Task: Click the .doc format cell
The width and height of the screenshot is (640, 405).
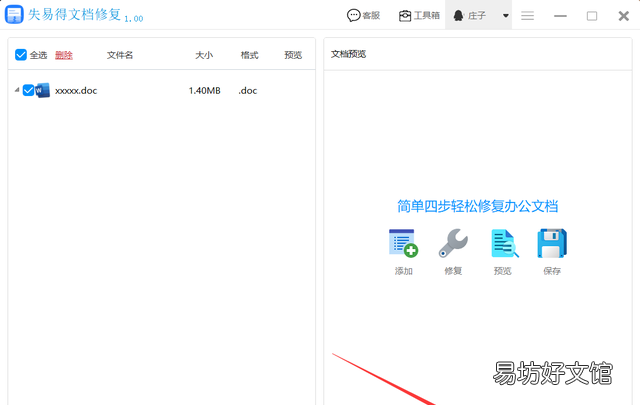Action: [248, 91]
